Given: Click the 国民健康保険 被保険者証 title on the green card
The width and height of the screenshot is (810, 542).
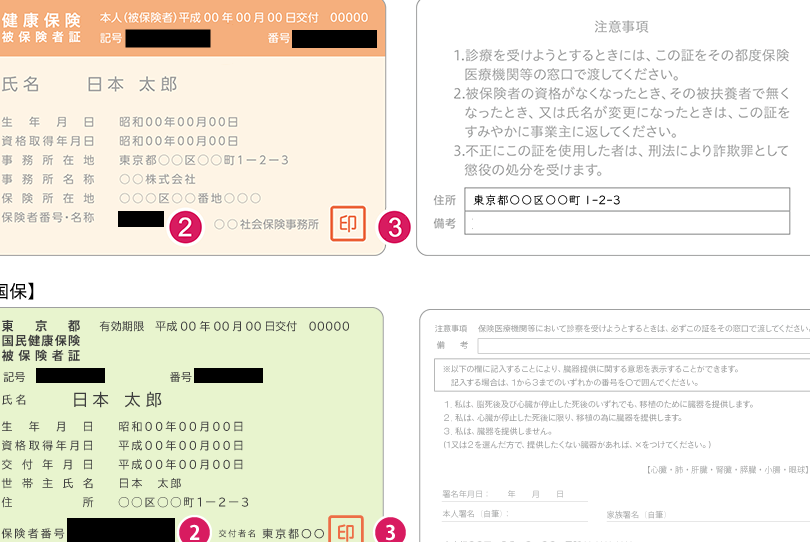Looking at the screenshot, I should (x=41, y=348).
